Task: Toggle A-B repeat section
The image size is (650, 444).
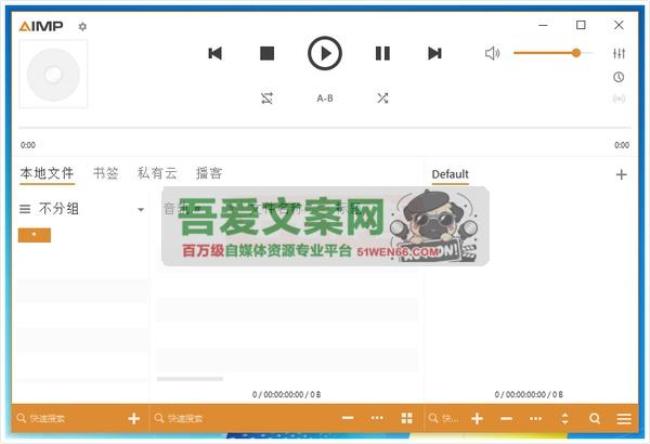Action: pyautogui.click(x=325, y=98)
